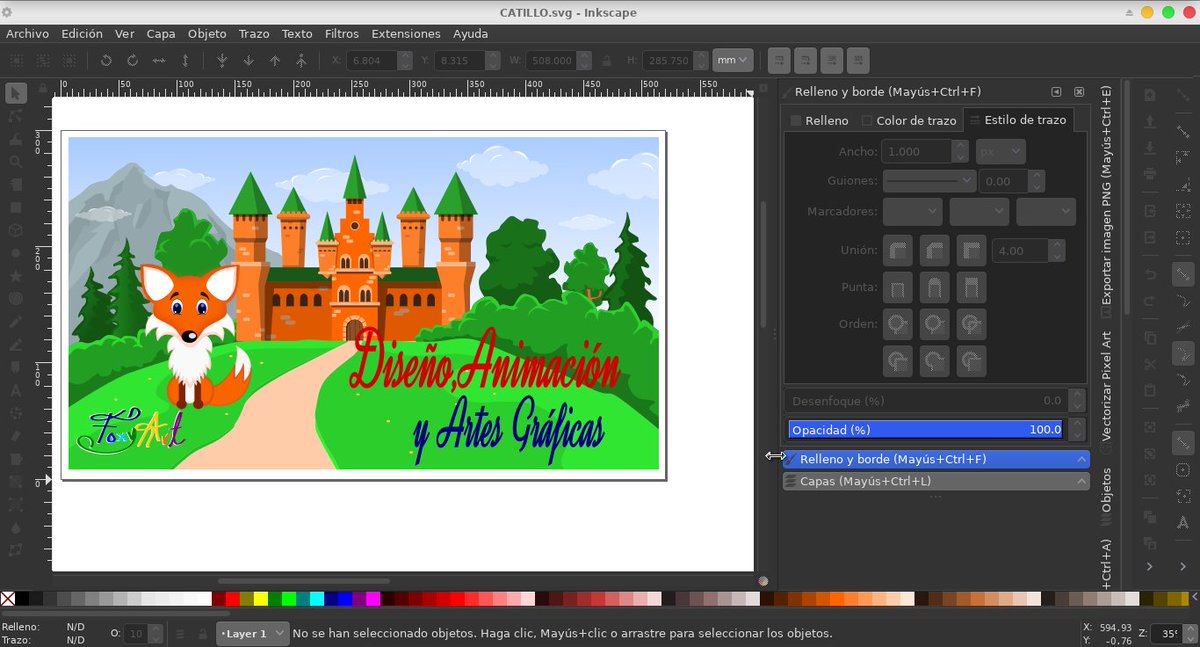Collapse the Relleno y borde panel bar

(x=936, y=459)
